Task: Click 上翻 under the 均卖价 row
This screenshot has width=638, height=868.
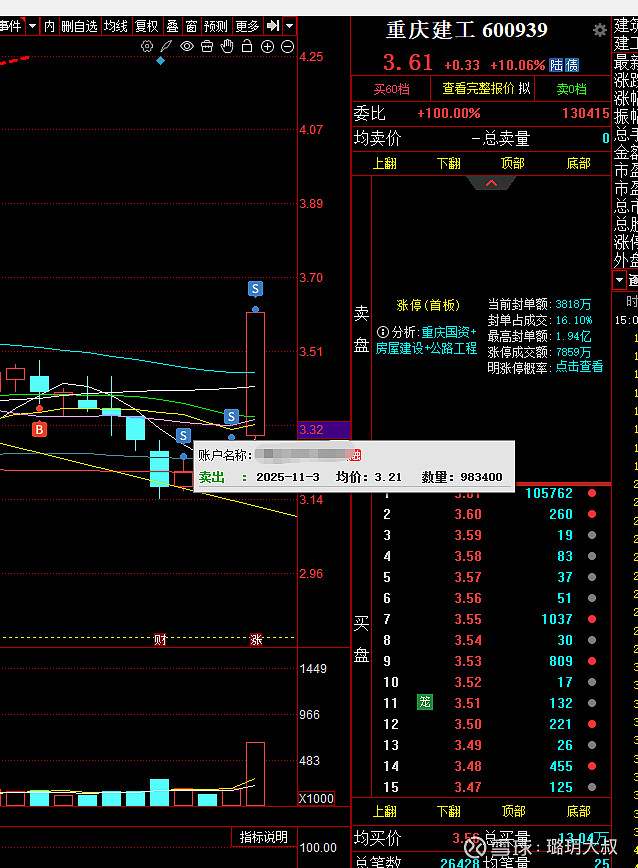Action: pos(385,163)
